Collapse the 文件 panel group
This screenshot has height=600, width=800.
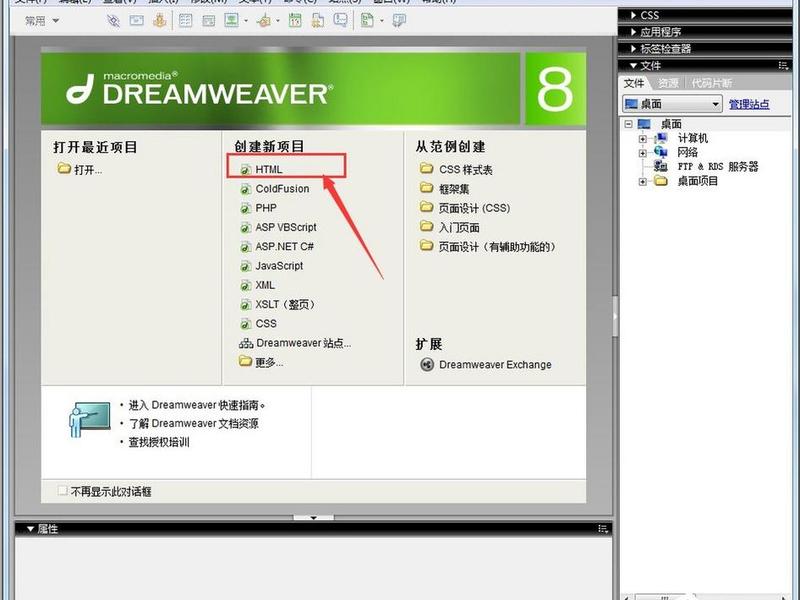(633, 65)
